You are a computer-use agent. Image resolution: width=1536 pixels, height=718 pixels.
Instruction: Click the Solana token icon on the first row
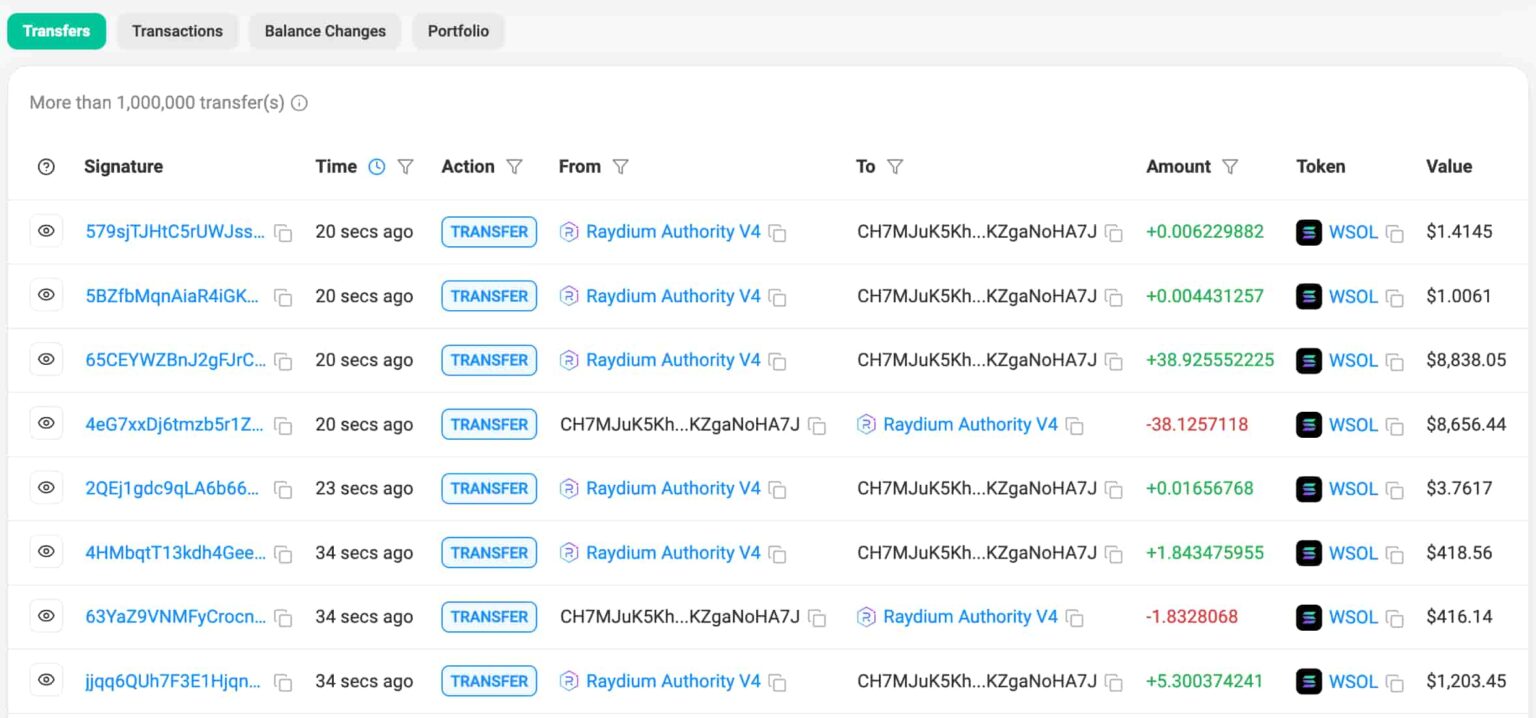[1308, 231]
